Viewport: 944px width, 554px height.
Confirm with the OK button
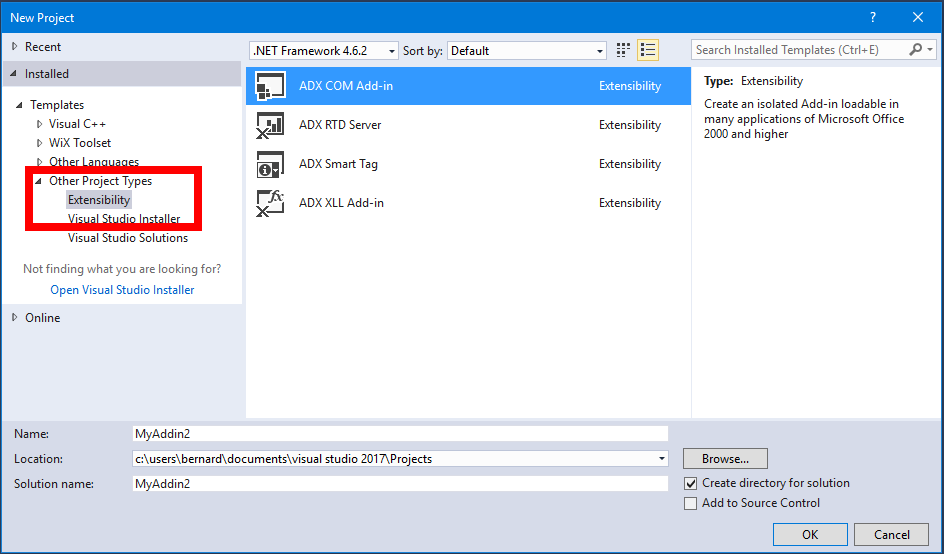coord(810,535)
